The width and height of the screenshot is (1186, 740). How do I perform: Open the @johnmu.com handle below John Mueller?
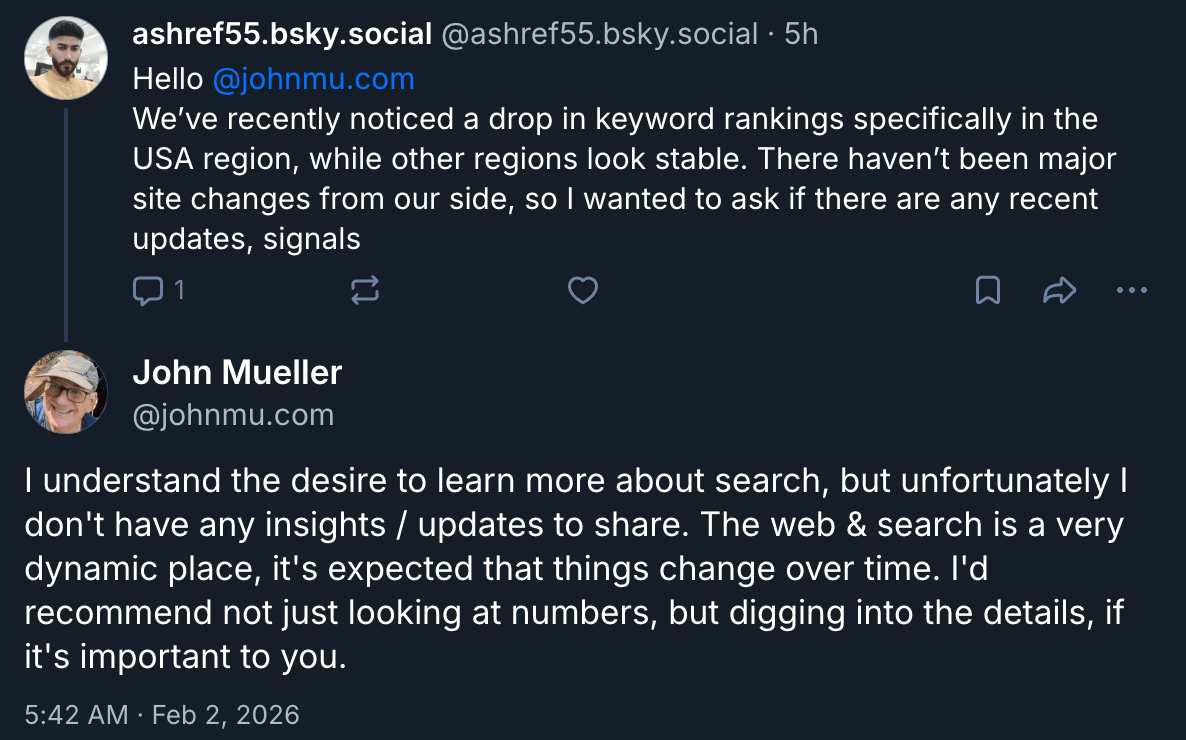click(x=233, y=415)
